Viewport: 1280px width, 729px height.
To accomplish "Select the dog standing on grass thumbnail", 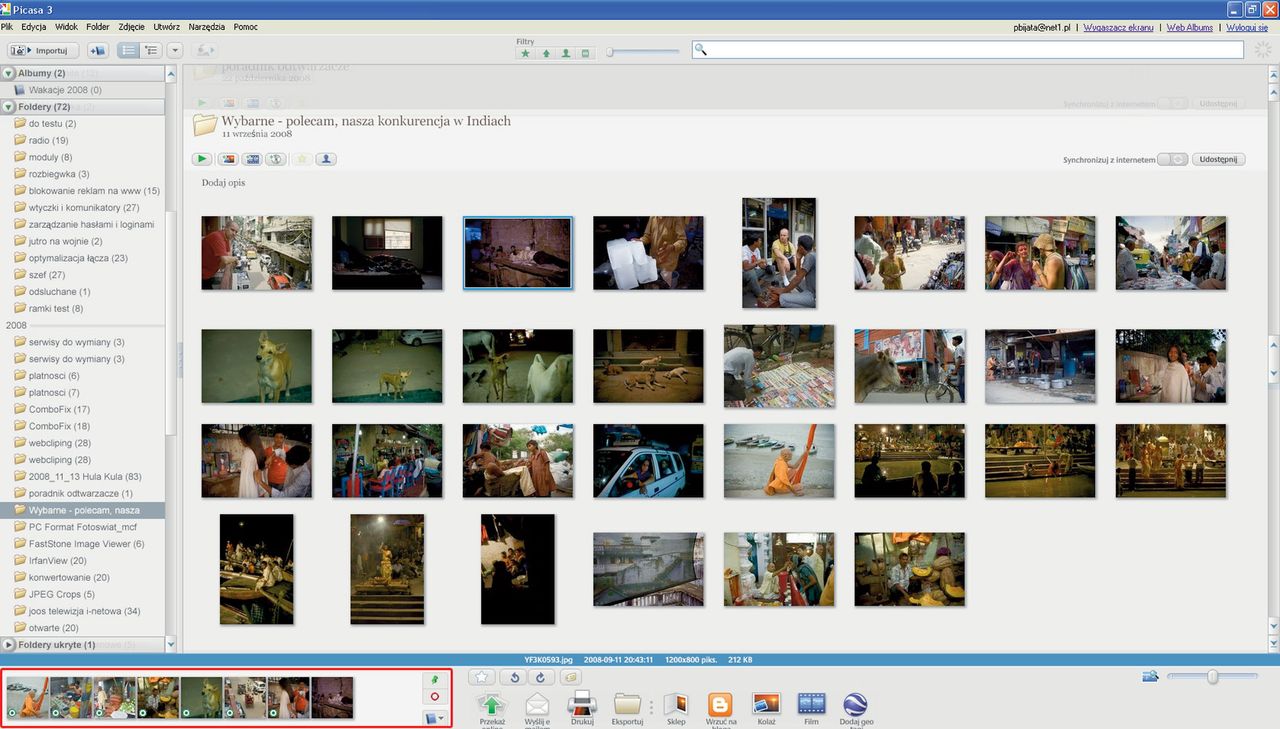I will 256,366.
